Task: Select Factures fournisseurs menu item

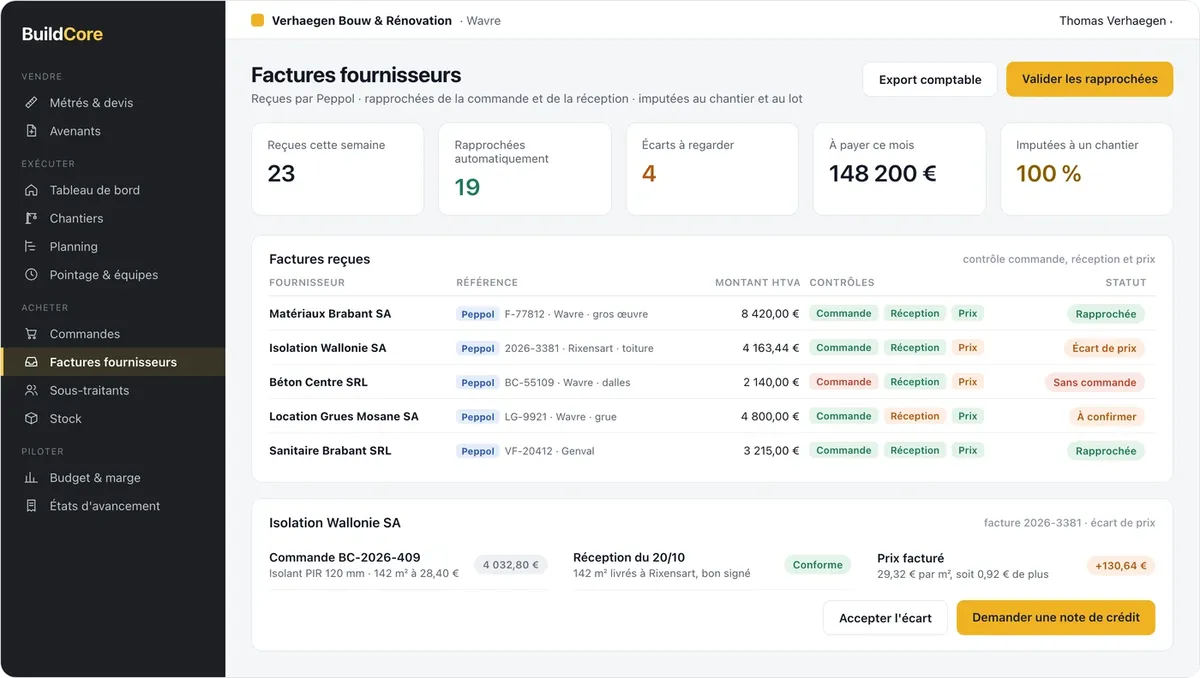Action: coord(112,362)
